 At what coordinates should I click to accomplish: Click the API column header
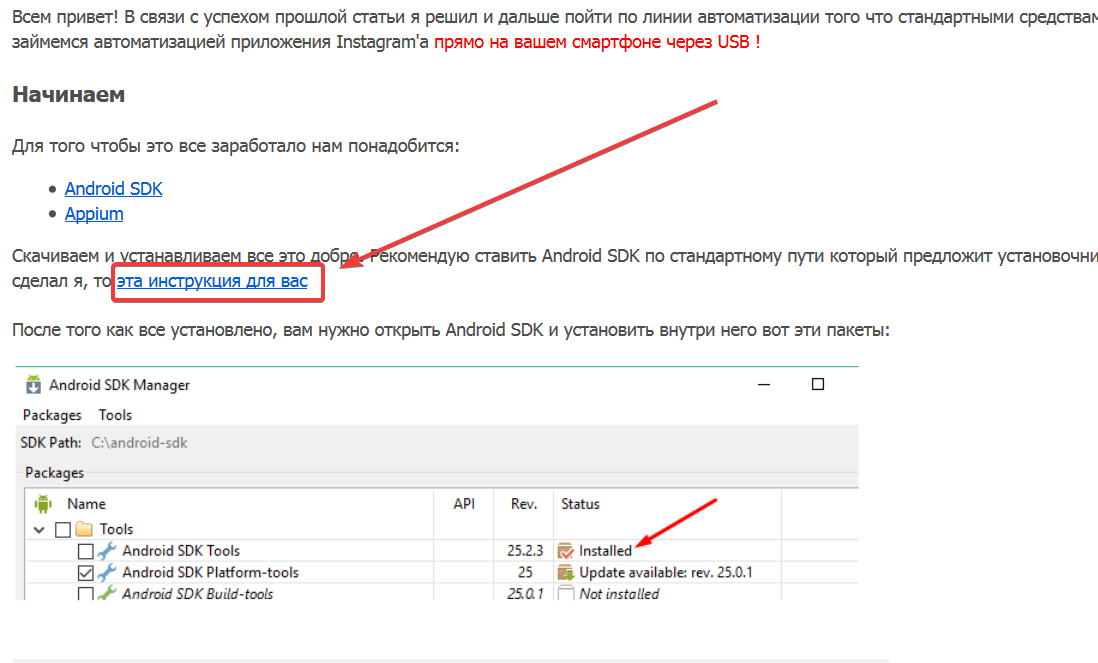[x=464, y=504]
